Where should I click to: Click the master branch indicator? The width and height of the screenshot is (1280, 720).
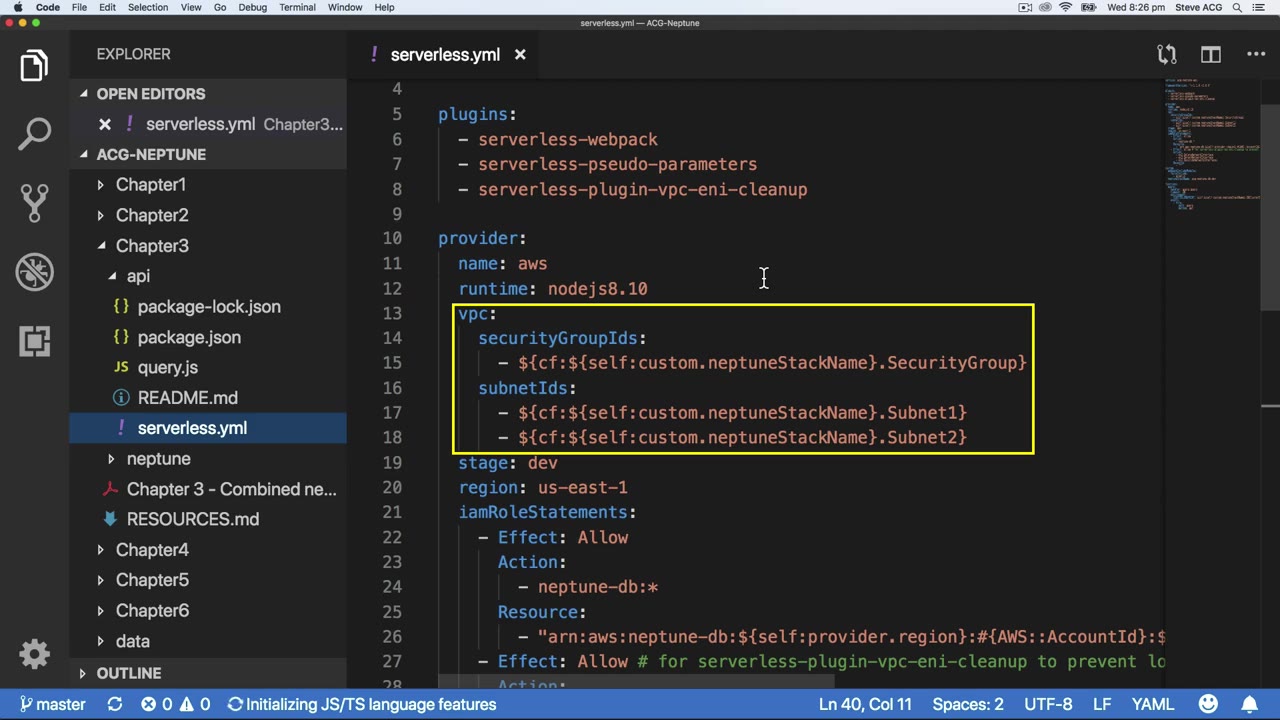point(53,704)
